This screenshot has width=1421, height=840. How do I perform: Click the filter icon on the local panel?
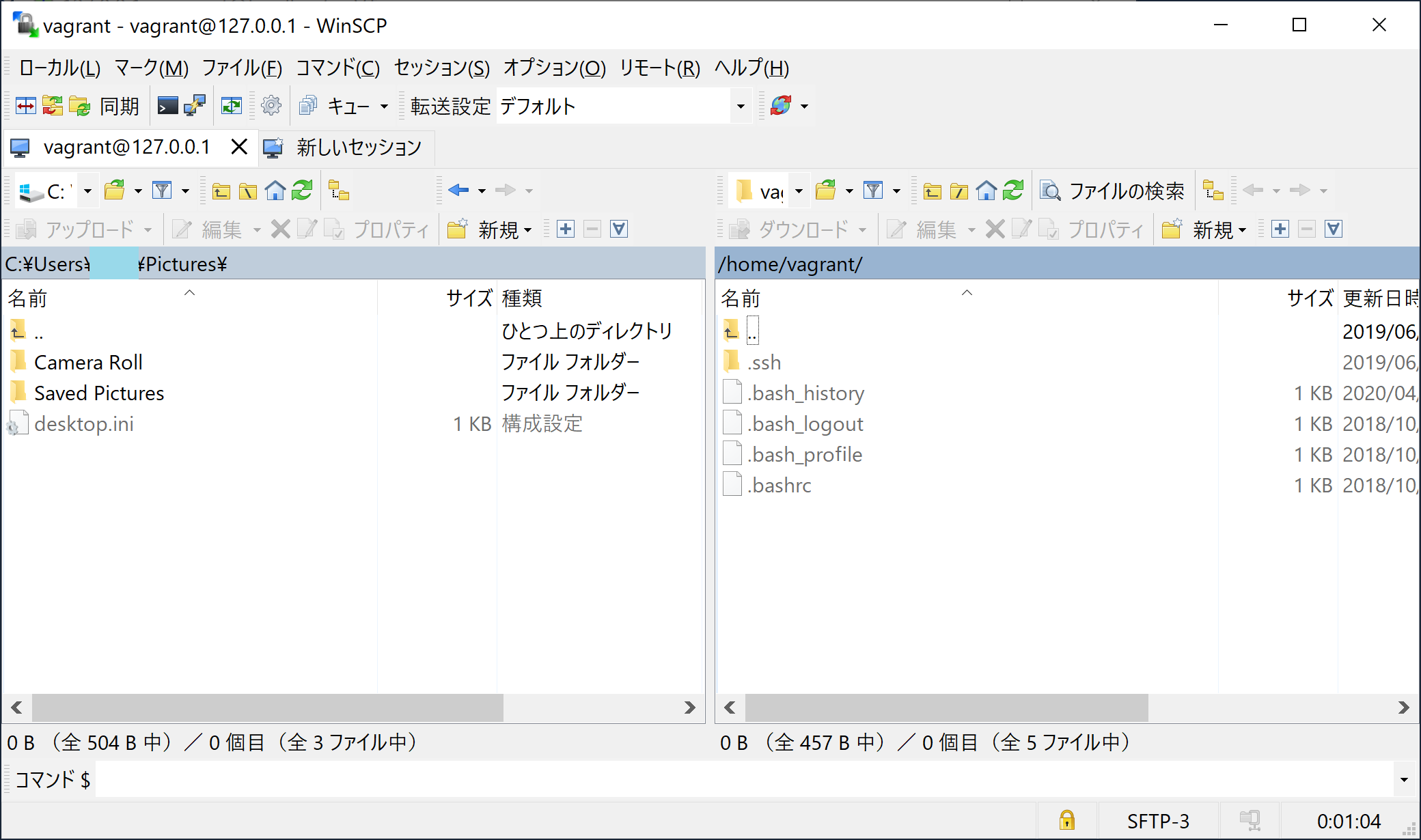point(162,191)
